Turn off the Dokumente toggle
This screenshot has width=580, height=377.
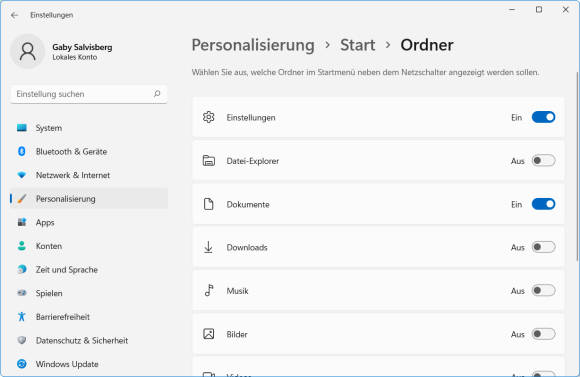(543, 204)
